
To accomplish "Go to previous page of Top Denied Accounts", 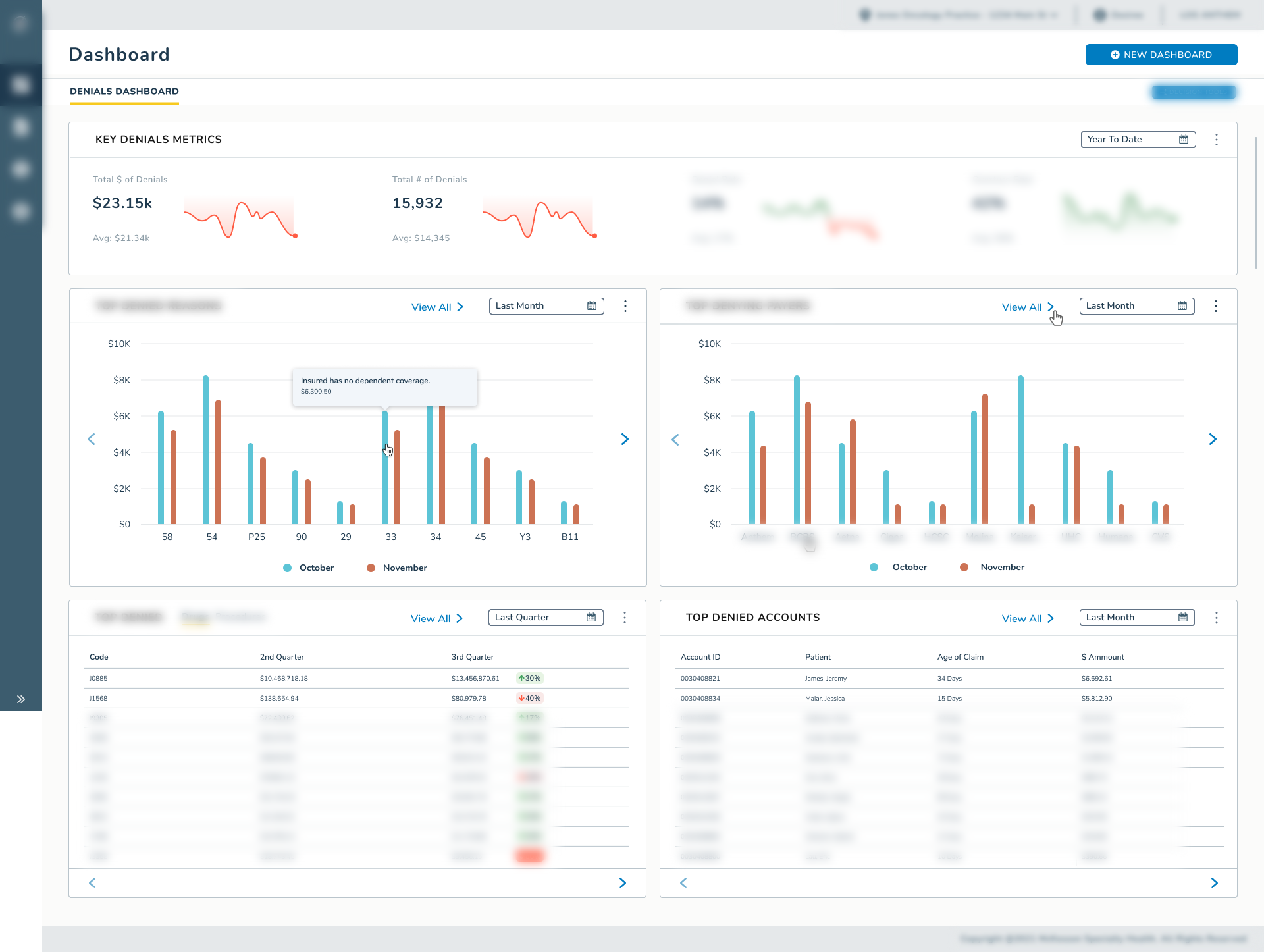I will (683, 883).
